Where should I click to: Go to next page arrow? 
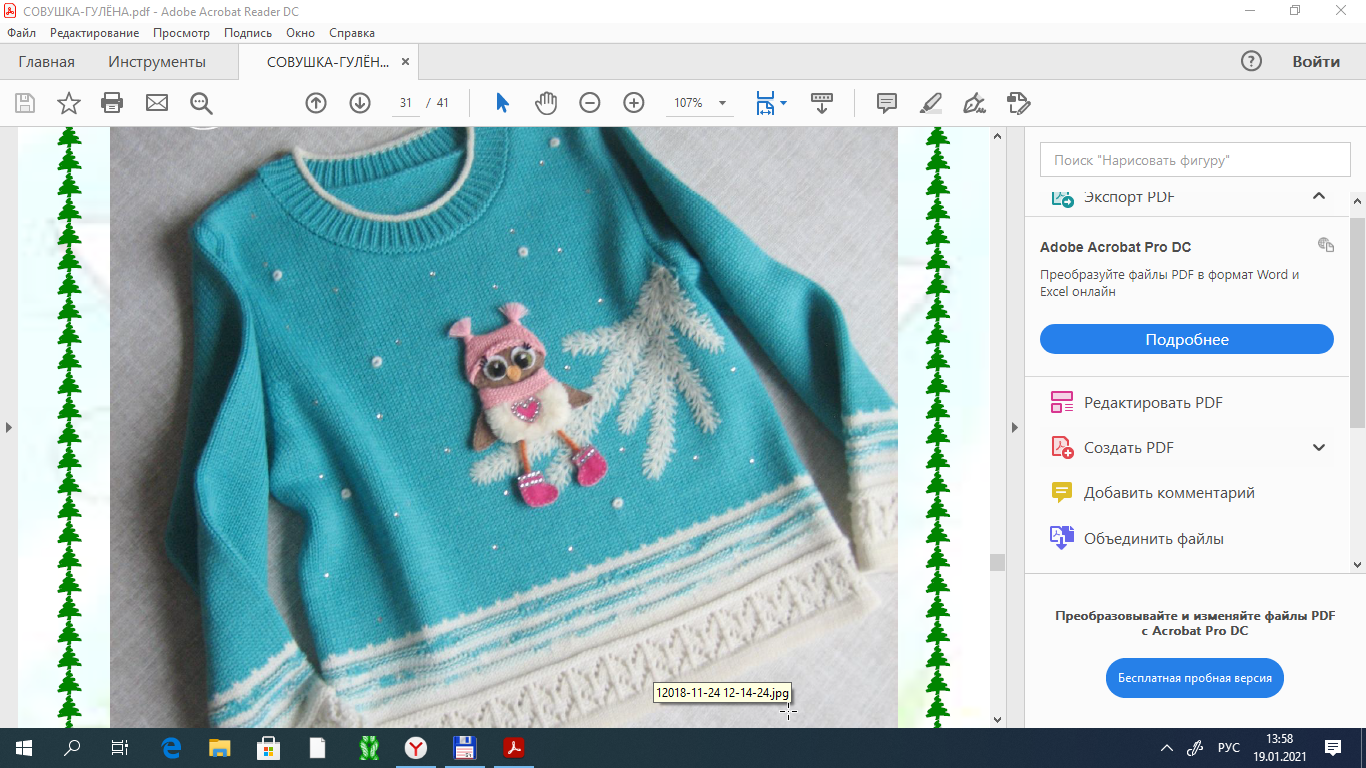360,103
